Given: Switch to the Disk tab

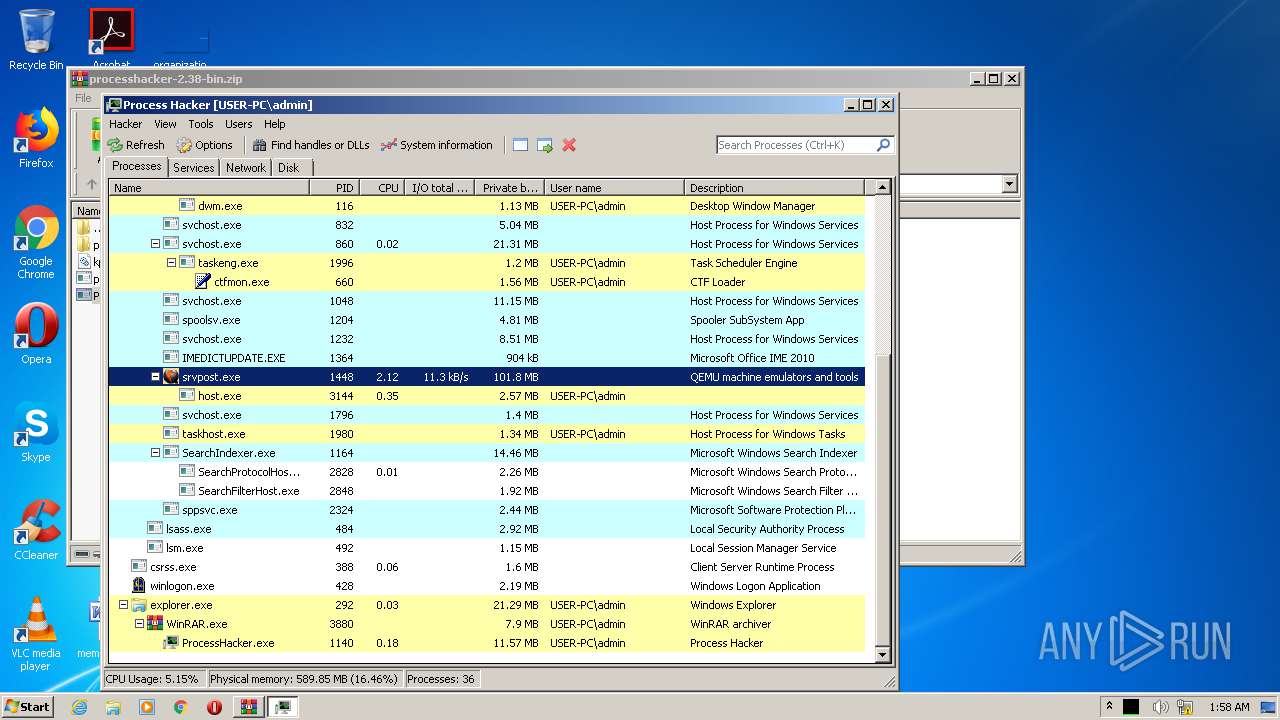Looking at the screenshot, I should pyautogui.click(x=289, y=168).
